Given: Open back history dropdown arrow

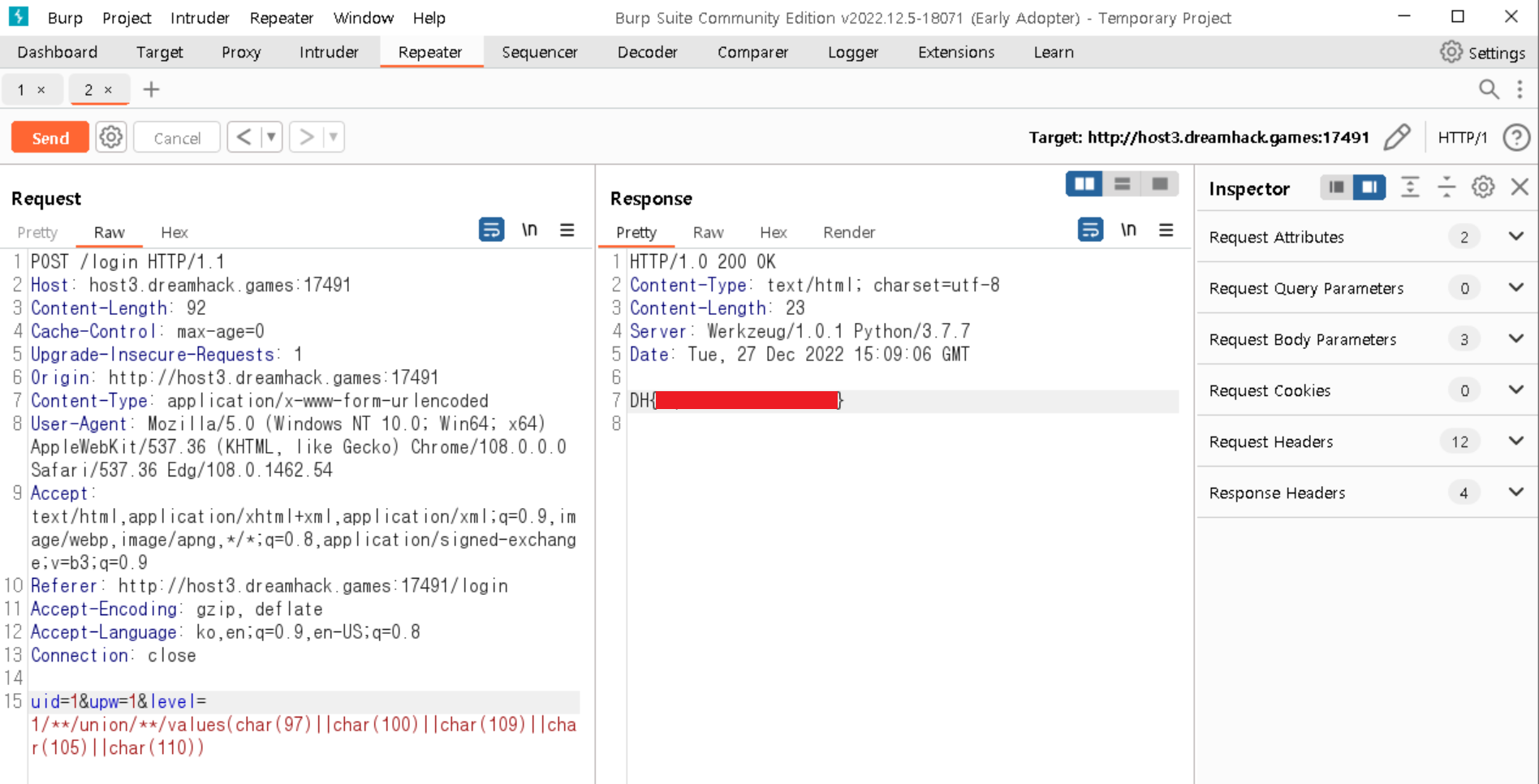Looking at the screenshot, I should click(271, 137).
